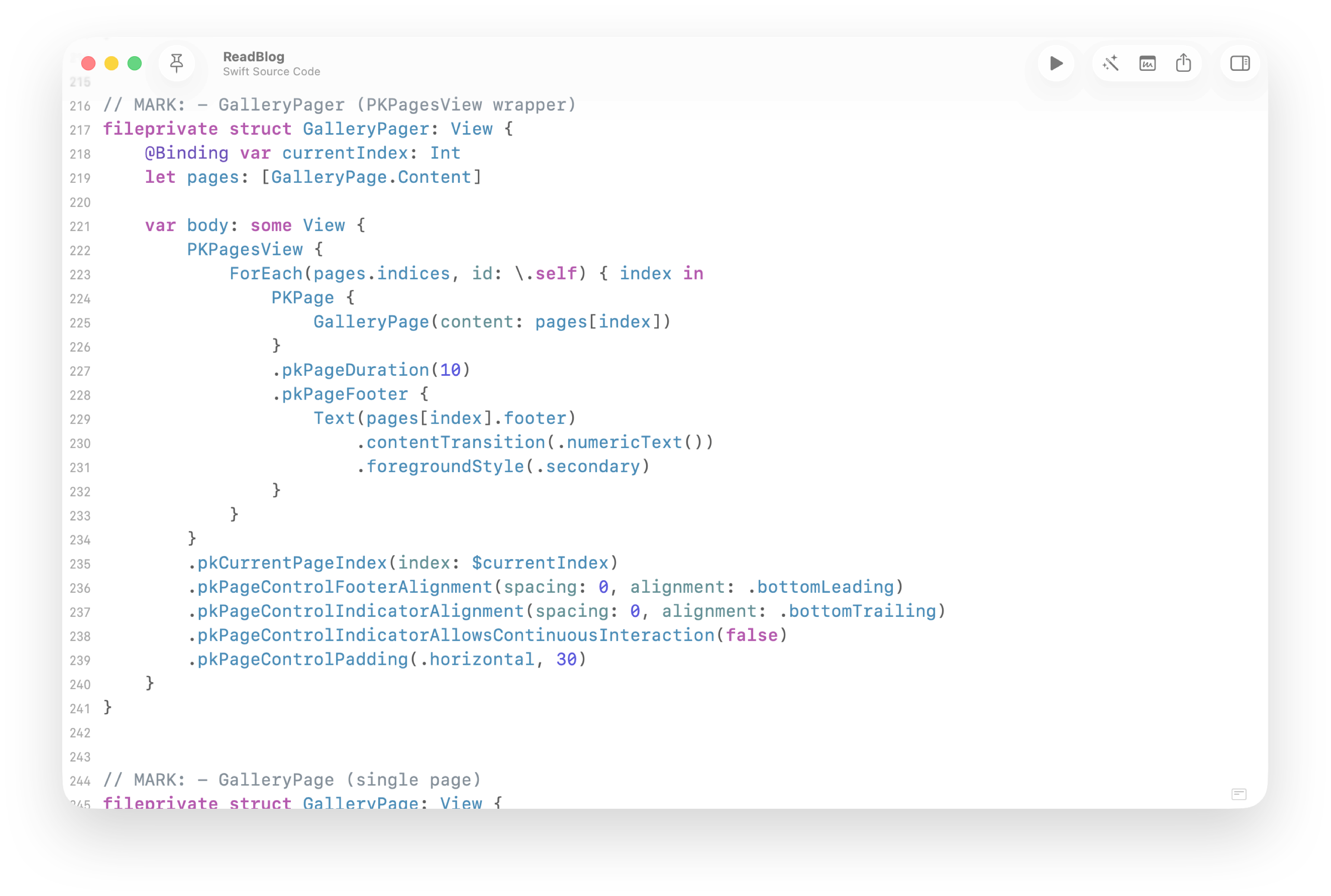Click line number 235 in gutter

tap(80, 564)
